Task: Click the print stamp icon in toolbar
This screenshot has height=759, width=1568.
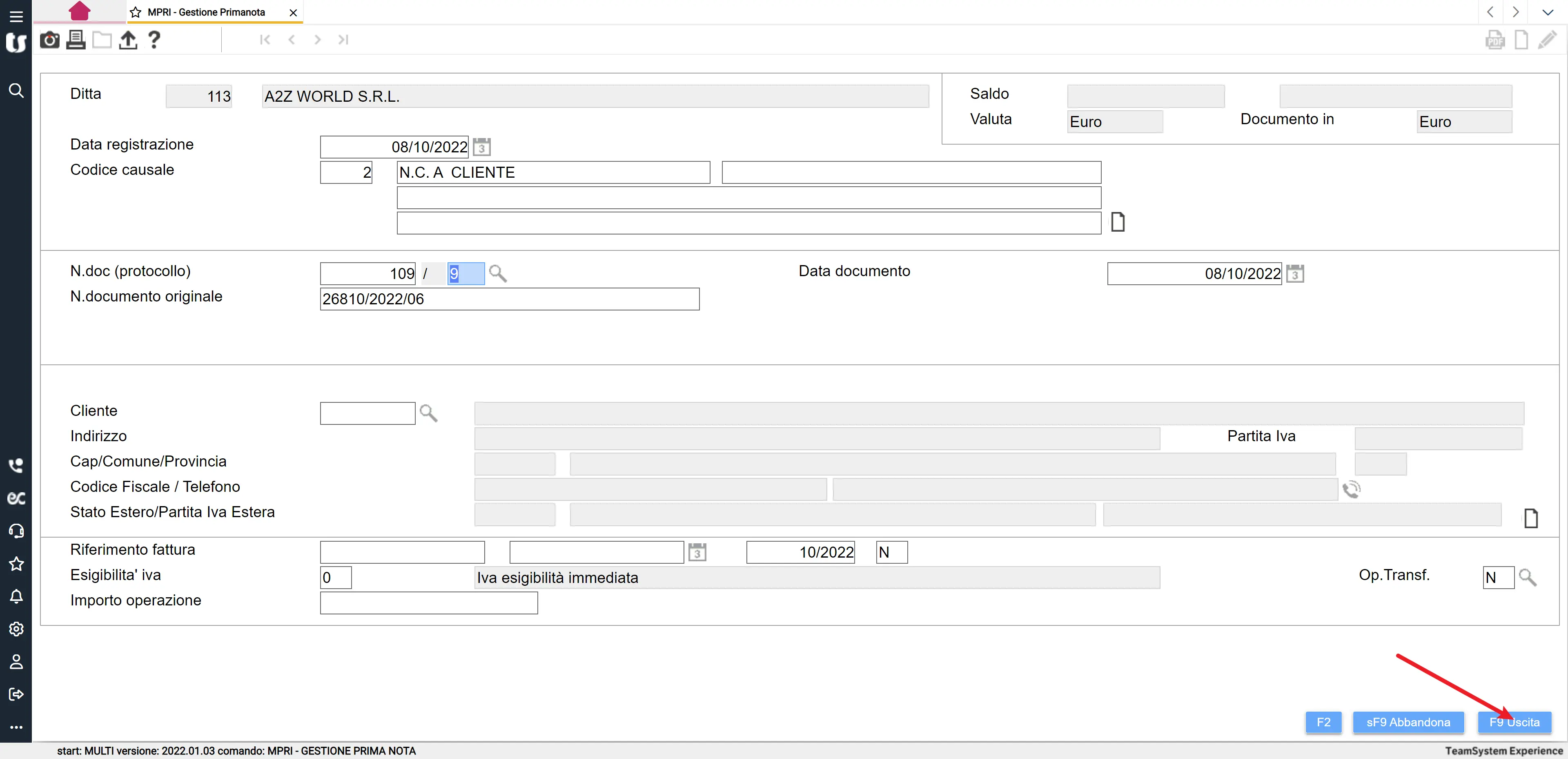Action: pyautogui.click(x=76, y=40)
